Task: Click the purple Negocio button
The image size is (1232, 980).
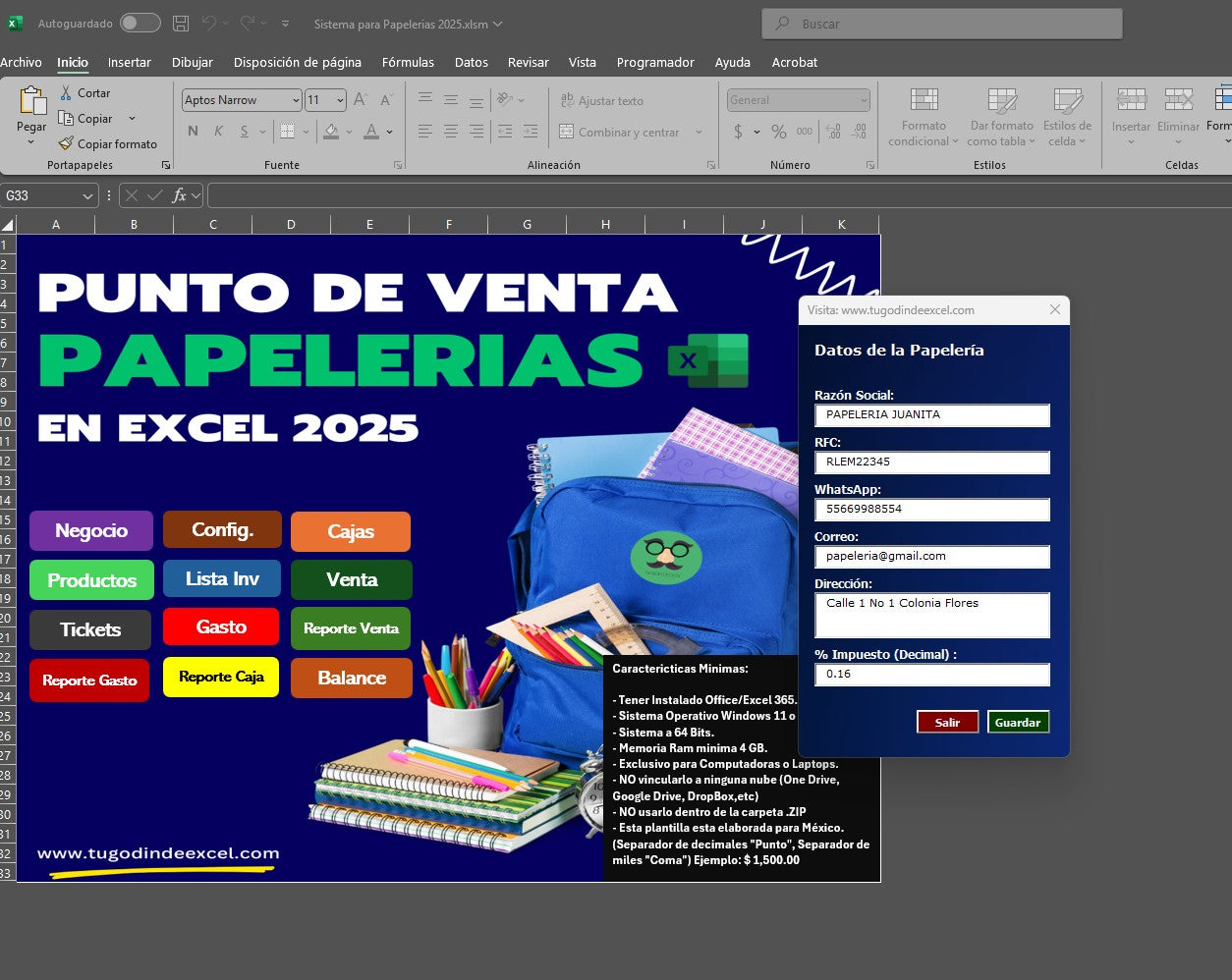Action: [x=91, y=530]
